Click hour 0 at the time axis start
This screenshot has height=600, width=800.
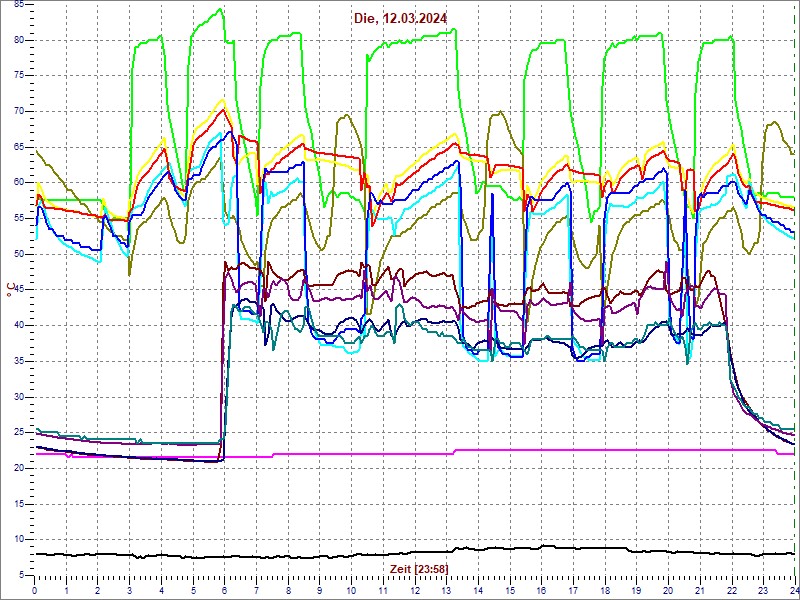coord(35,590)
